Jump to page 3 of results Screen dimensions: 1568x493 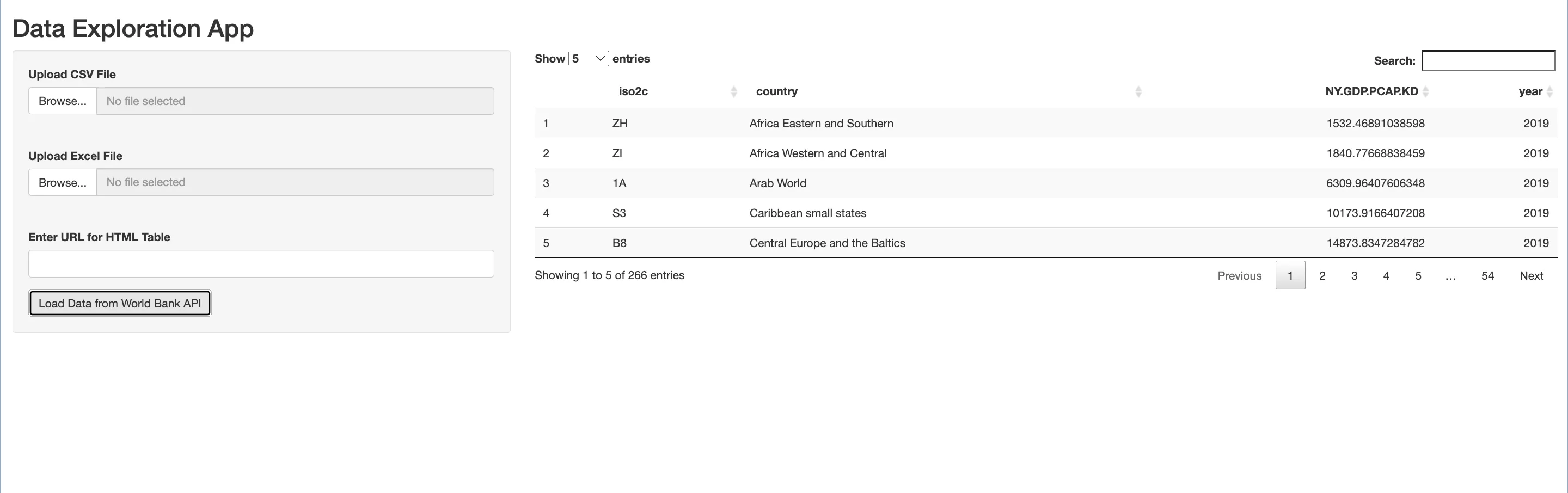click(x=1355, y=276)
